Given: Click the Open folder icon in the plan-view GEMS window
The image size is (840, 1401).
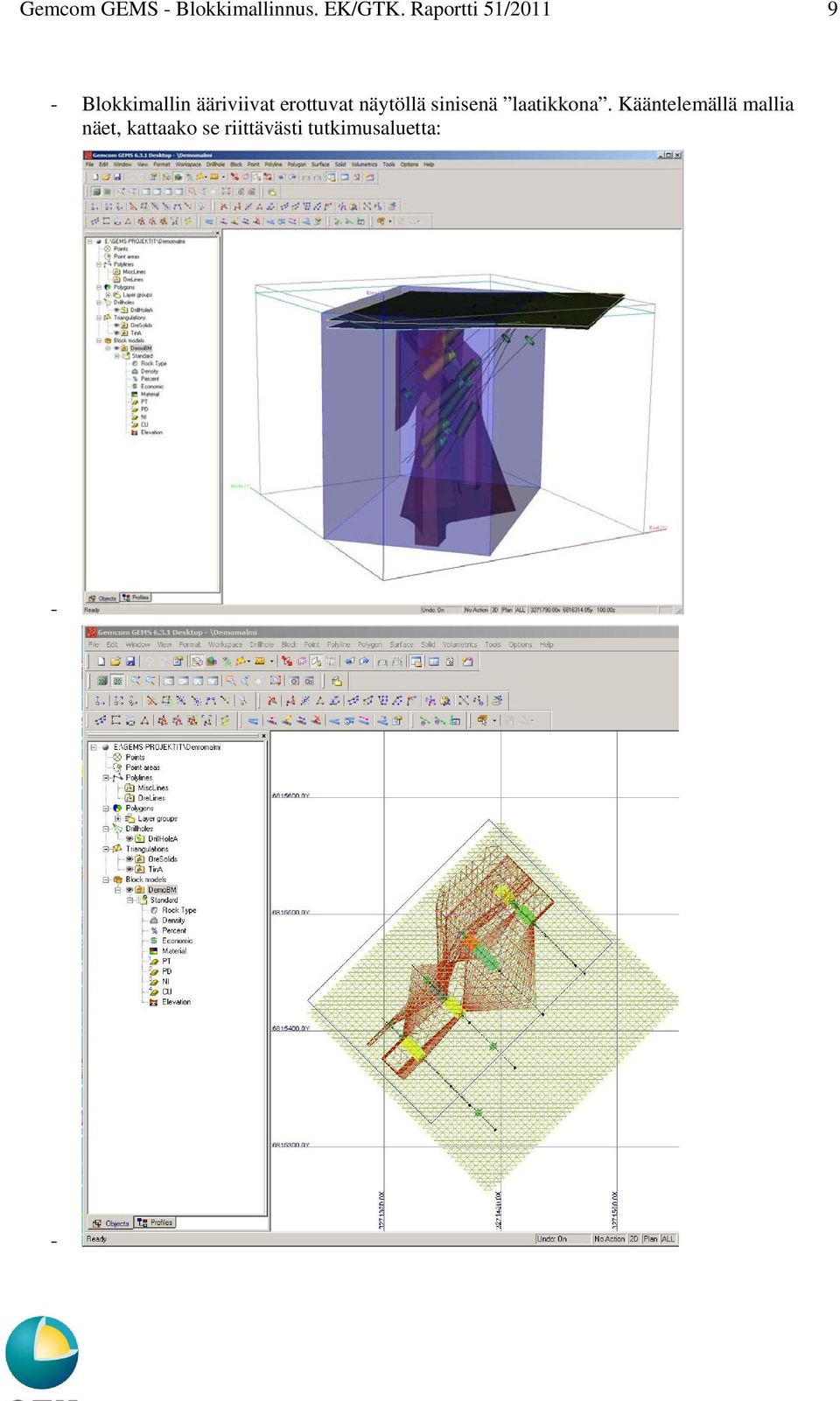Looking at the screenshot, I should pos(115,662).
